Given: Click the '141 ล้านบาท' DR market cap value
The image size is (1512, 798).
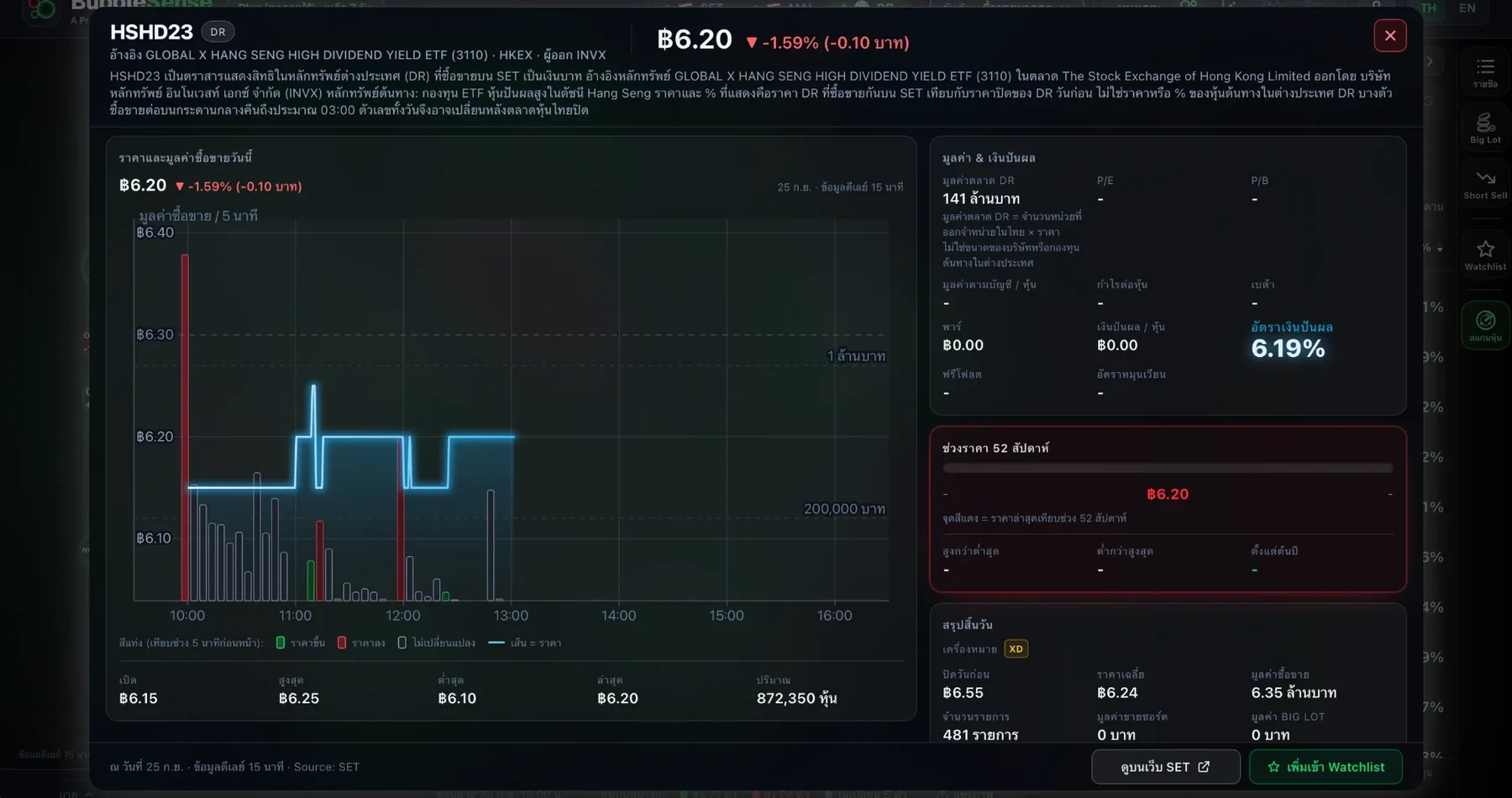Looking at the screenshot, I should pos(981,199).
